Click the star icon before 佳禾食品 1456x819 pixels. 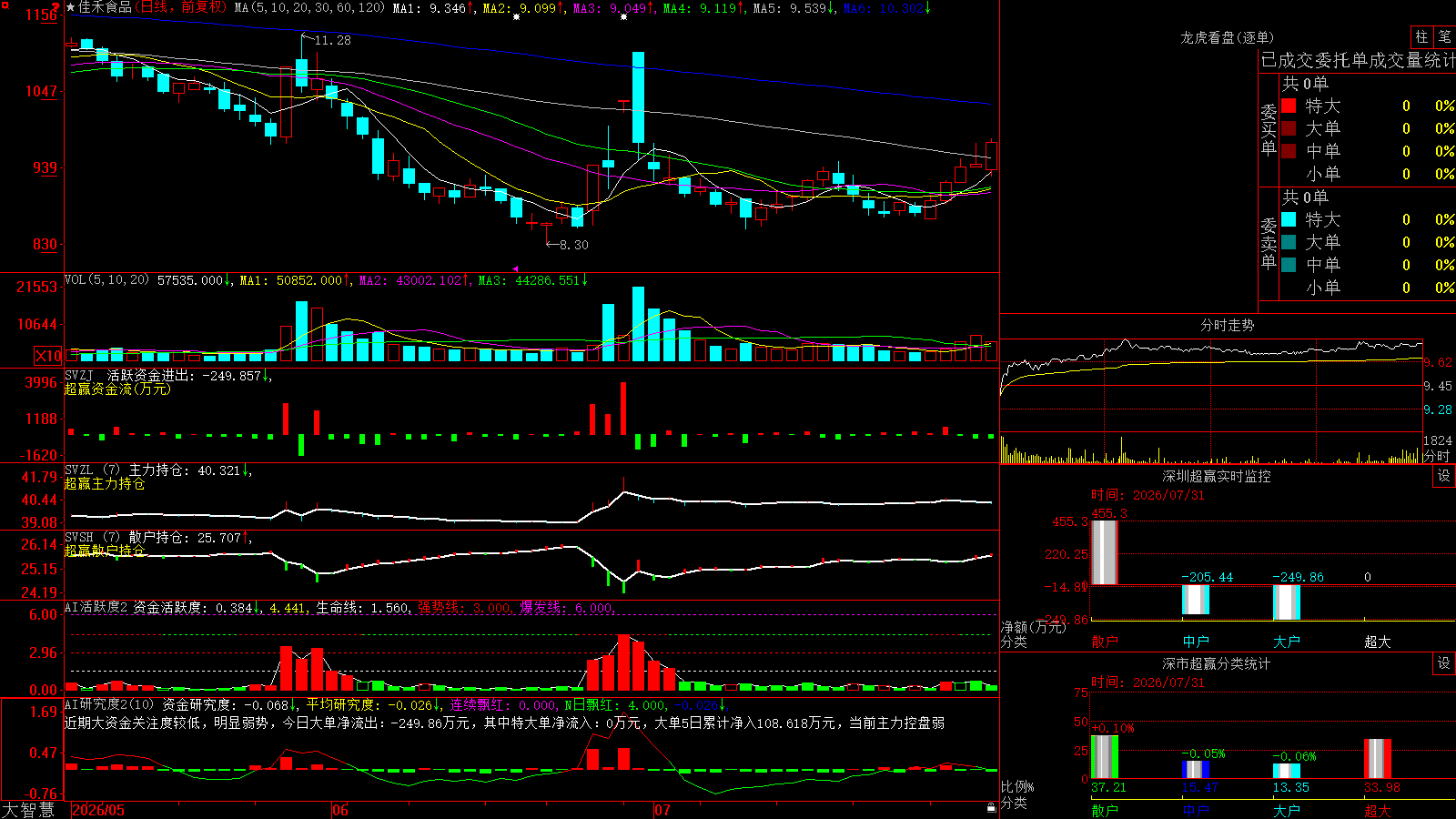(71, 7)
